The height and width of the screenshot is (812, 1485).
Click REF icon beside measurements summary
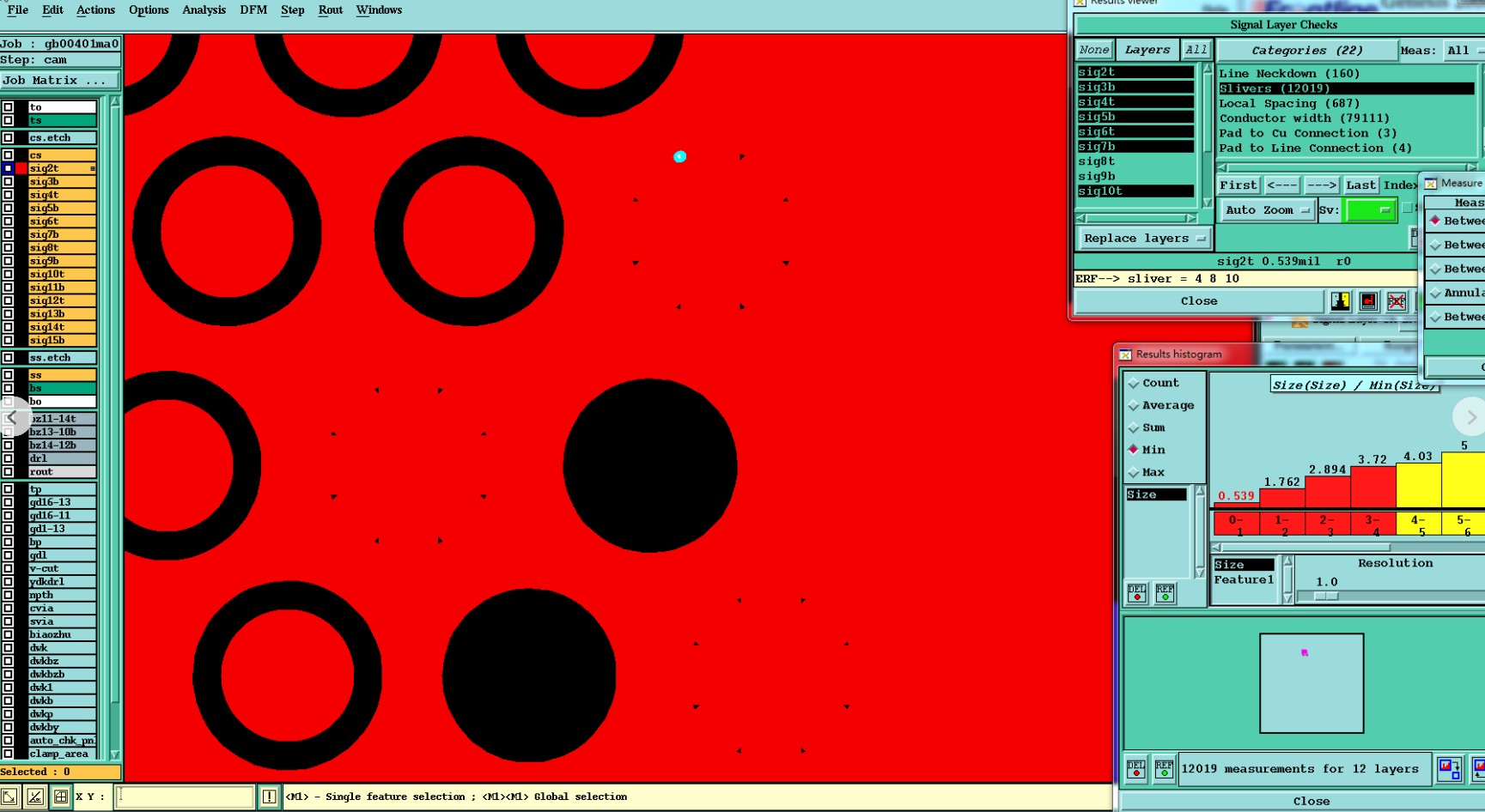click(1164, 769)
